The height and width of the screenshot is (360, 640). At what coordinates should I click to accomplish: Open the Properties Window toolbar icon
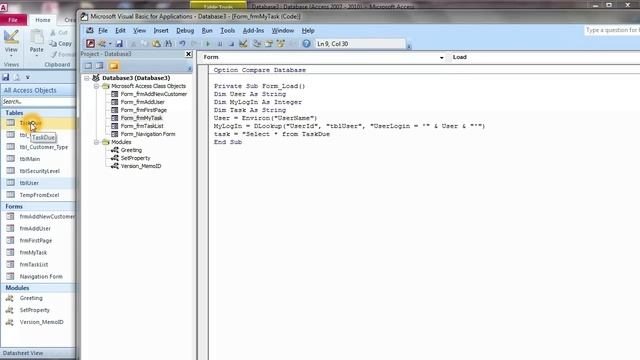click(x=269, y=44)
